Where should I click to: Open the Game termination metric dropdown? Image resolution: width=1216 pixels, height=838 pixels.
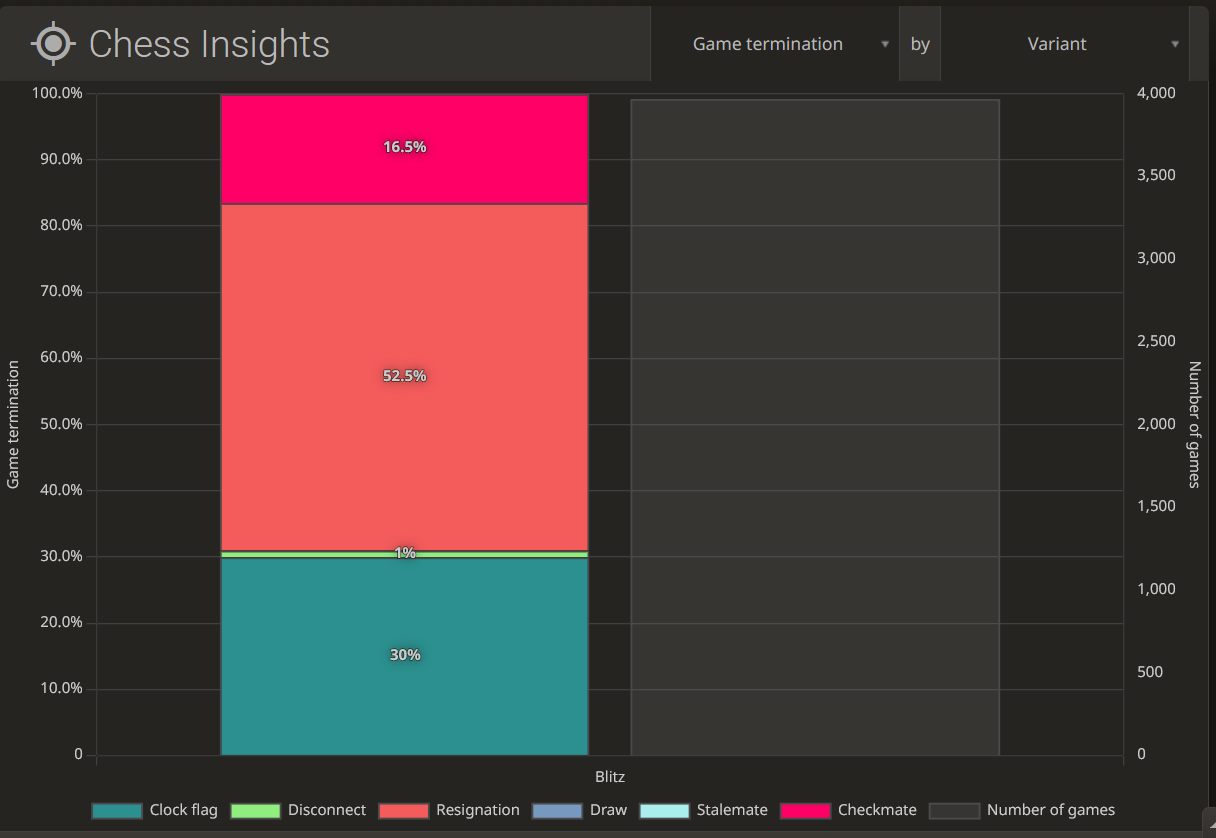click(774, 44)
